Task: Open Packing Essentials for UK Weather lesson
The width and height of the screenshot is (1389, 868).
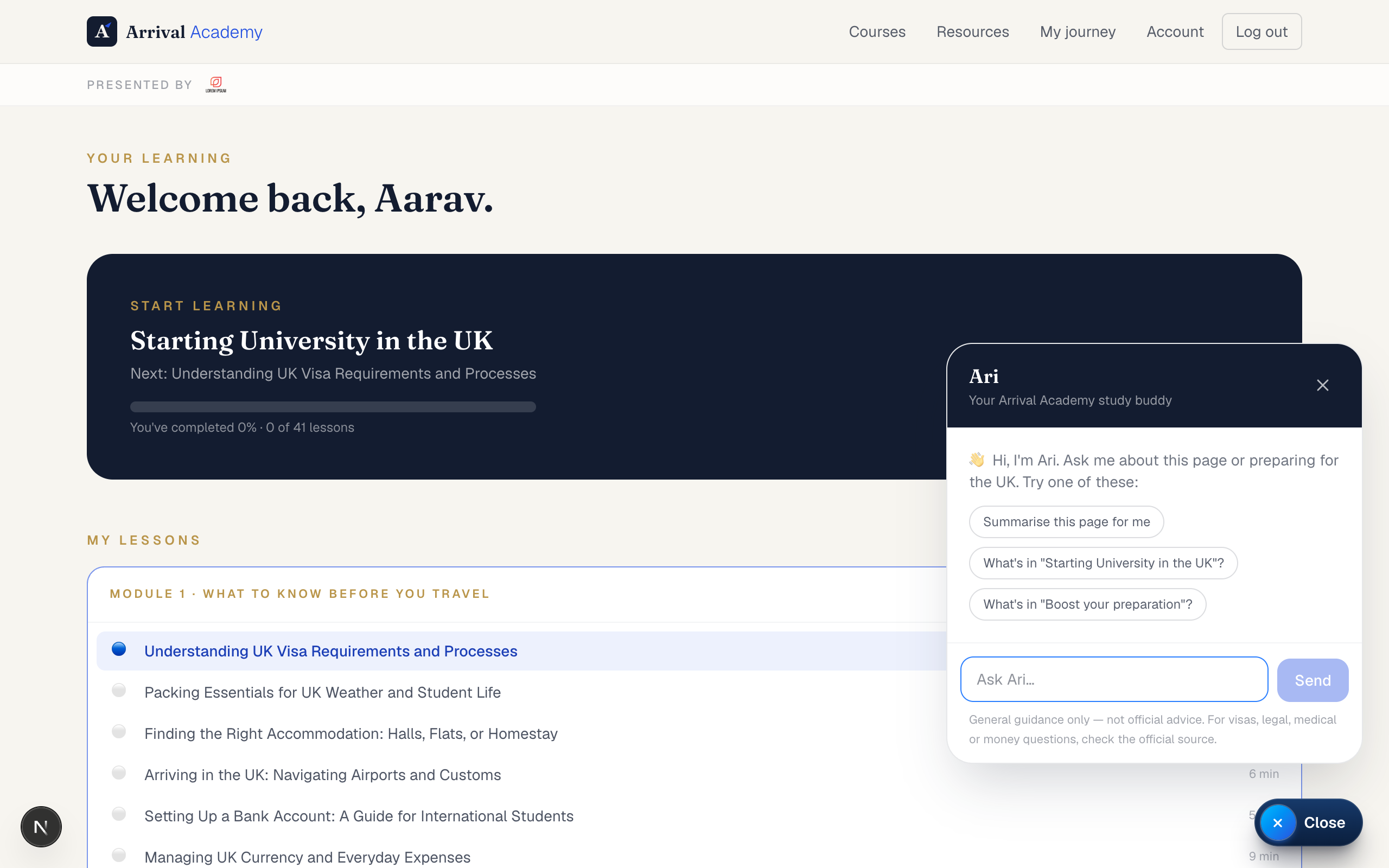Action: tap(323, 692)
